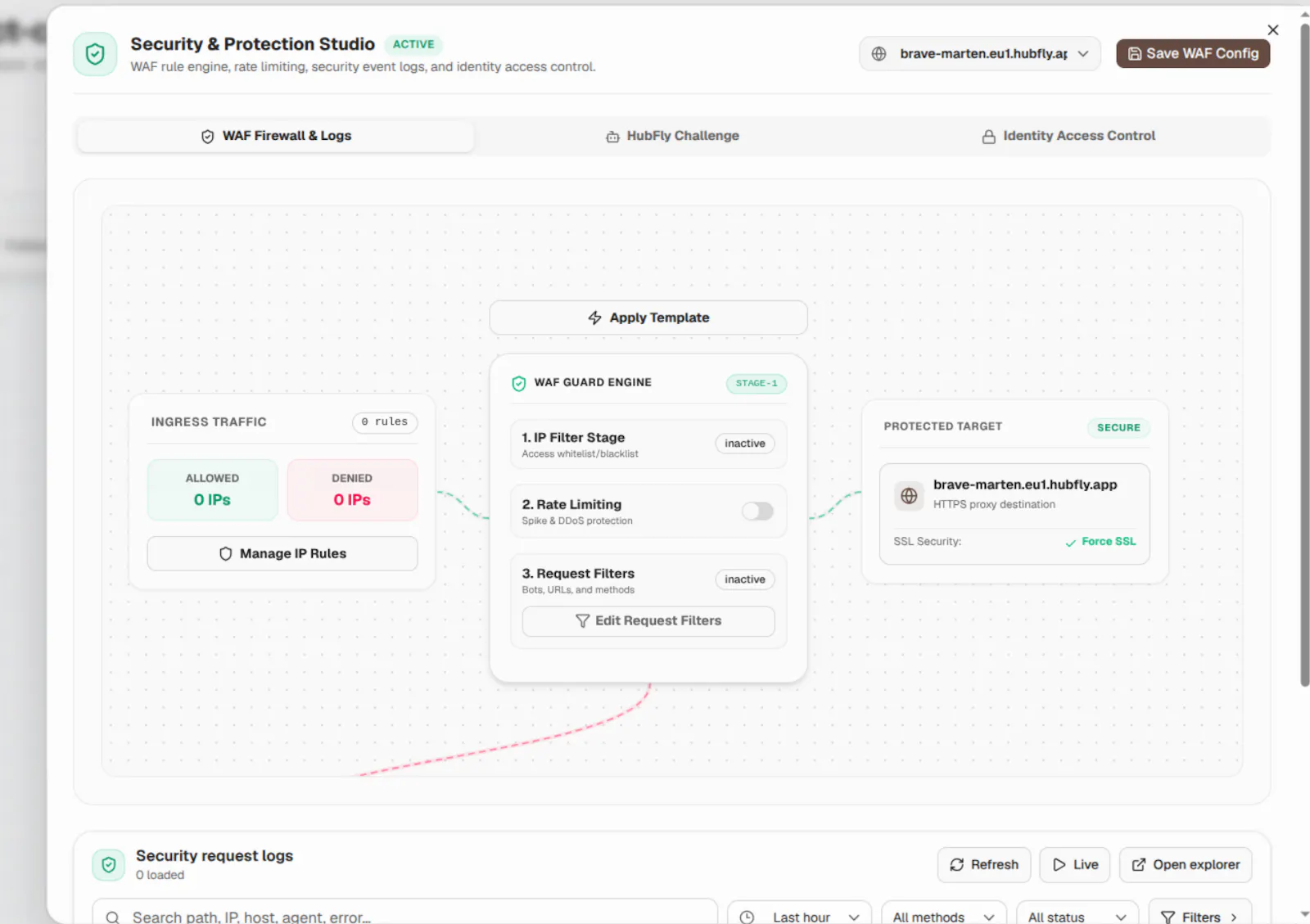Click brave-marten.eu1.hubfly.app target text
Image resolution: width=1310 pixels, height=924 pixels.
[1025, 485]
